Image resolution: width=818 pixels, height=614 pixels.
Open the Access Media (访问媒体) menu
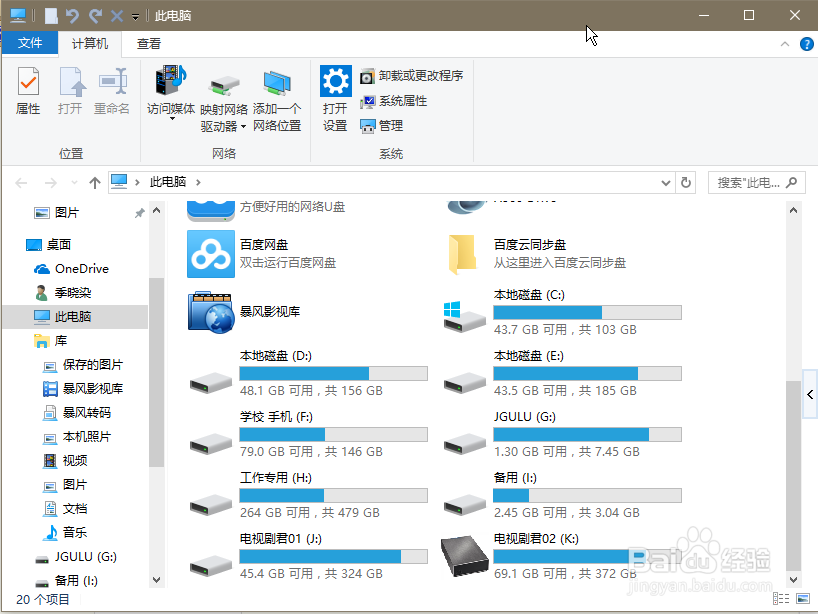171,93
